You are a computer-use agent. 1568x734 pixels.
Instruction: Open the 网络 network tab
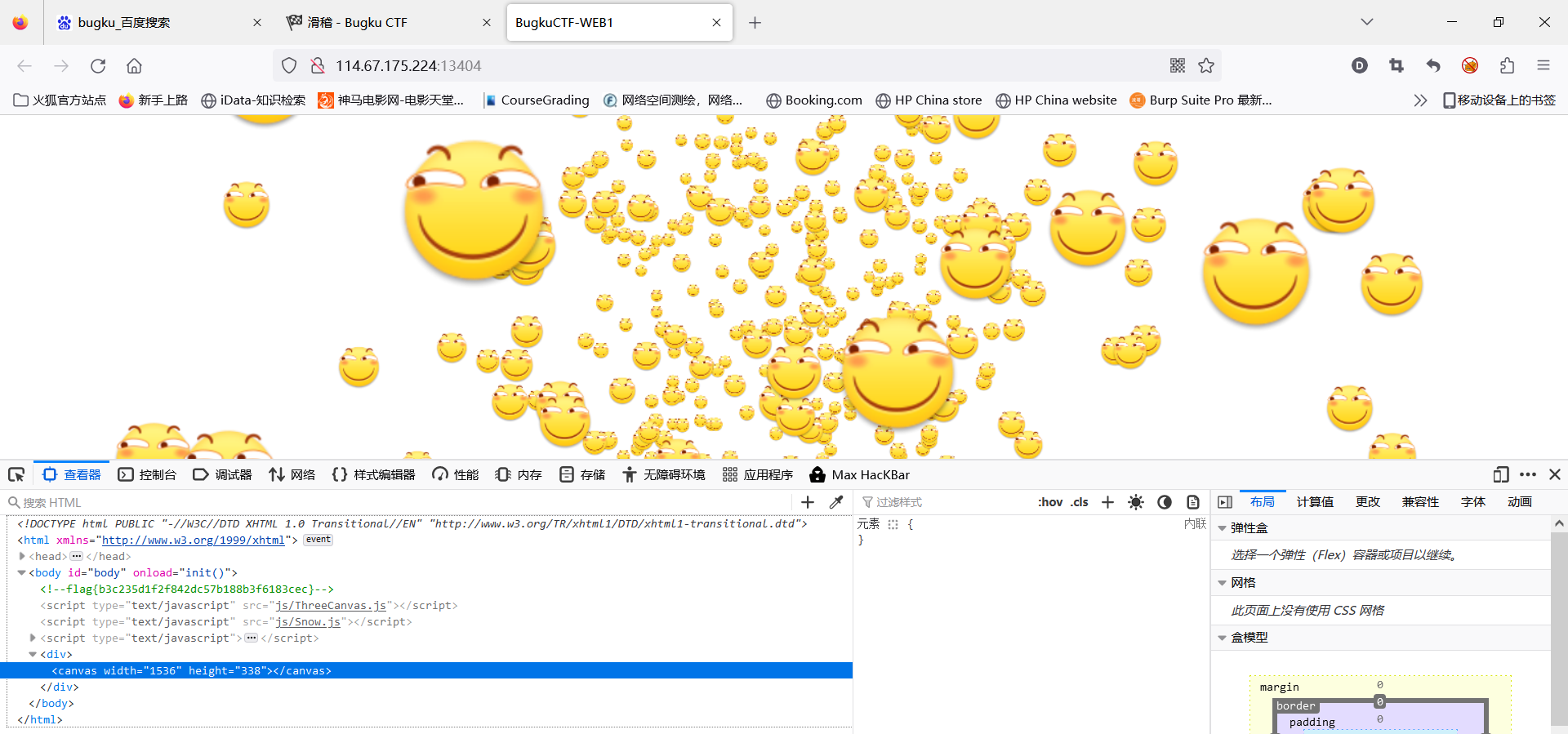click(x=292, y=474)
